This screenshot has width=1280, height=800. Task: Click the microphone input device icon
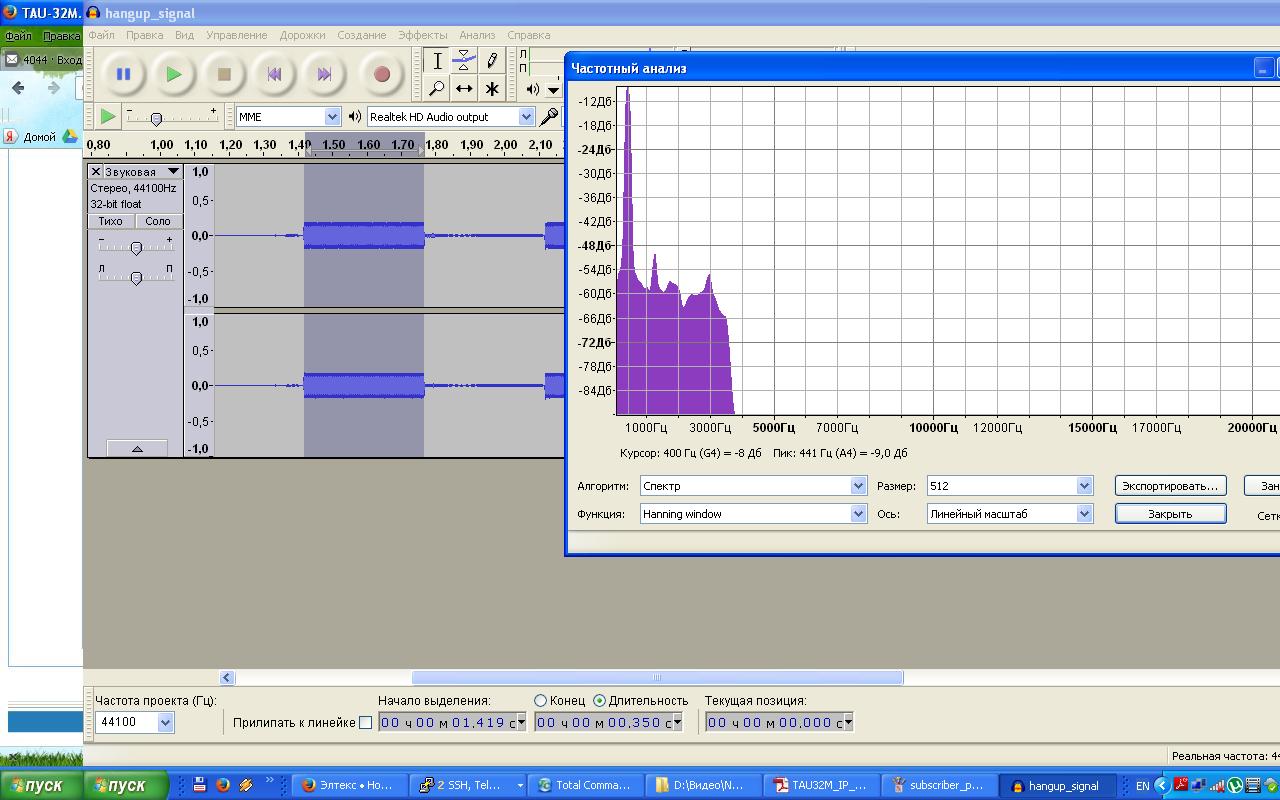(549, 117)
